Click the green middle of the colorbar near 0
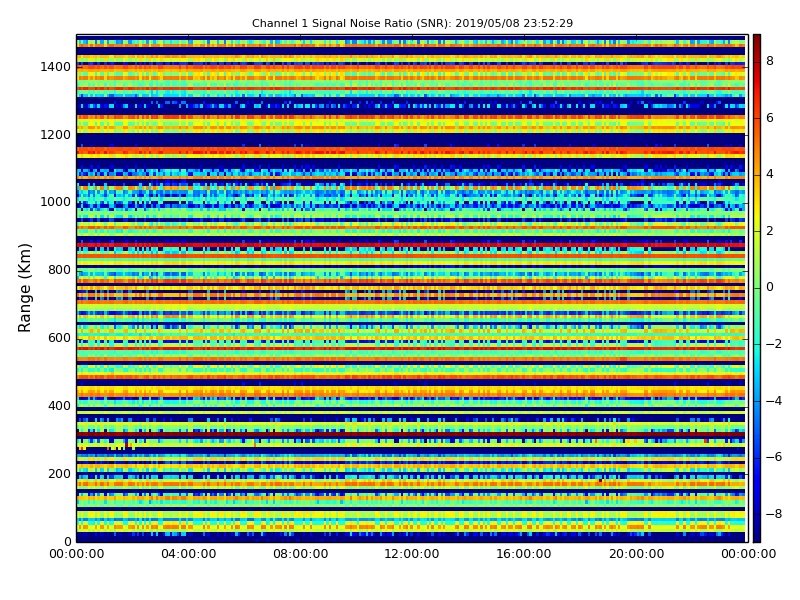This screenshot has height=600, width=800. tap(757, 288)
